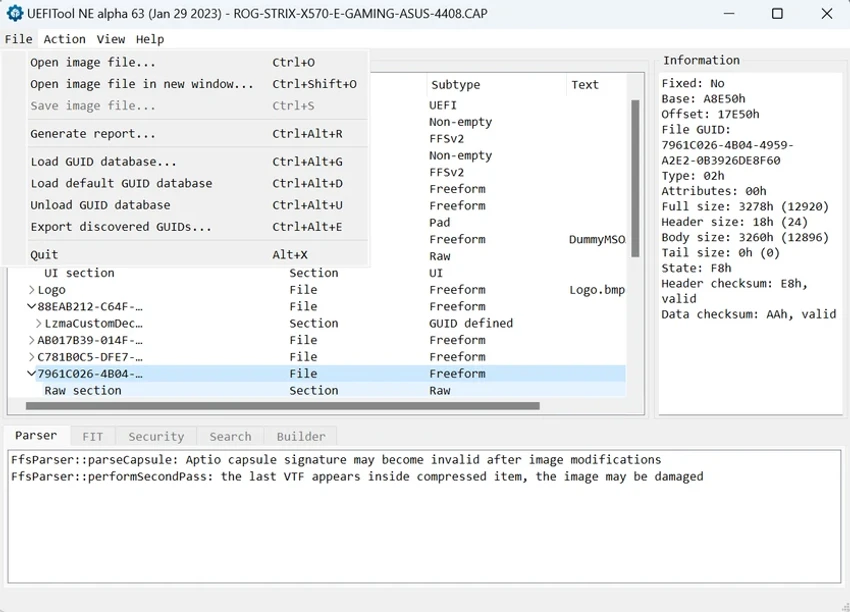
Task: Click Load default GUID database
Action: 198,183
